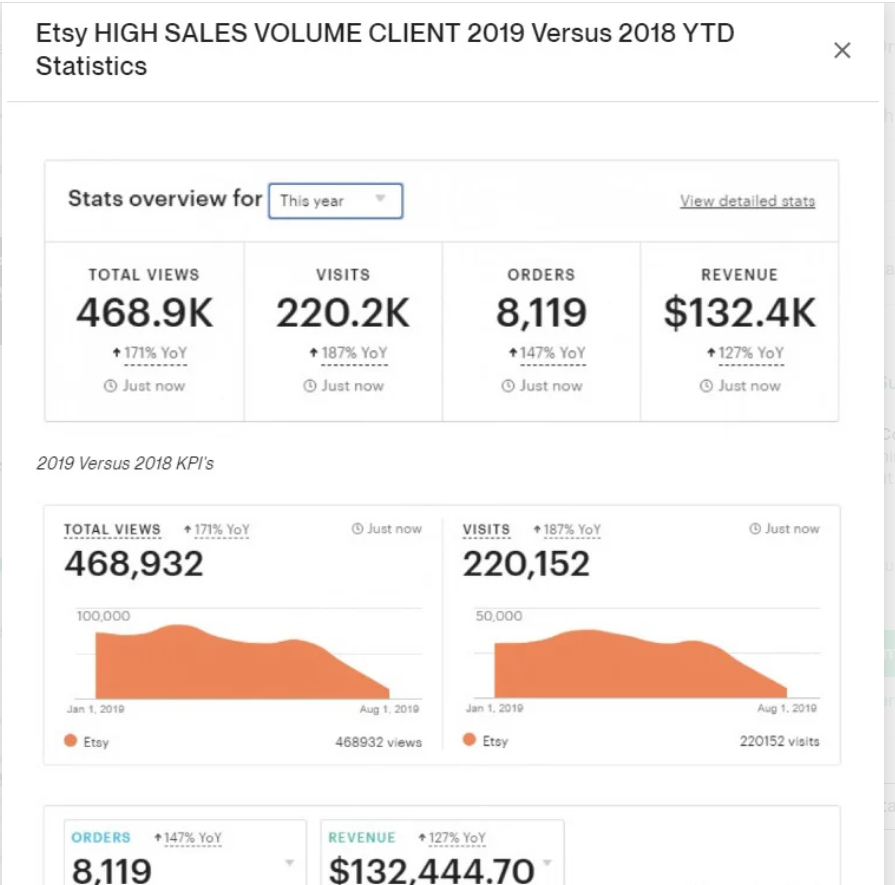Close the Etsy statistics dialog
The width and height of the screenshot is (895, 885).
coord(842,51)
